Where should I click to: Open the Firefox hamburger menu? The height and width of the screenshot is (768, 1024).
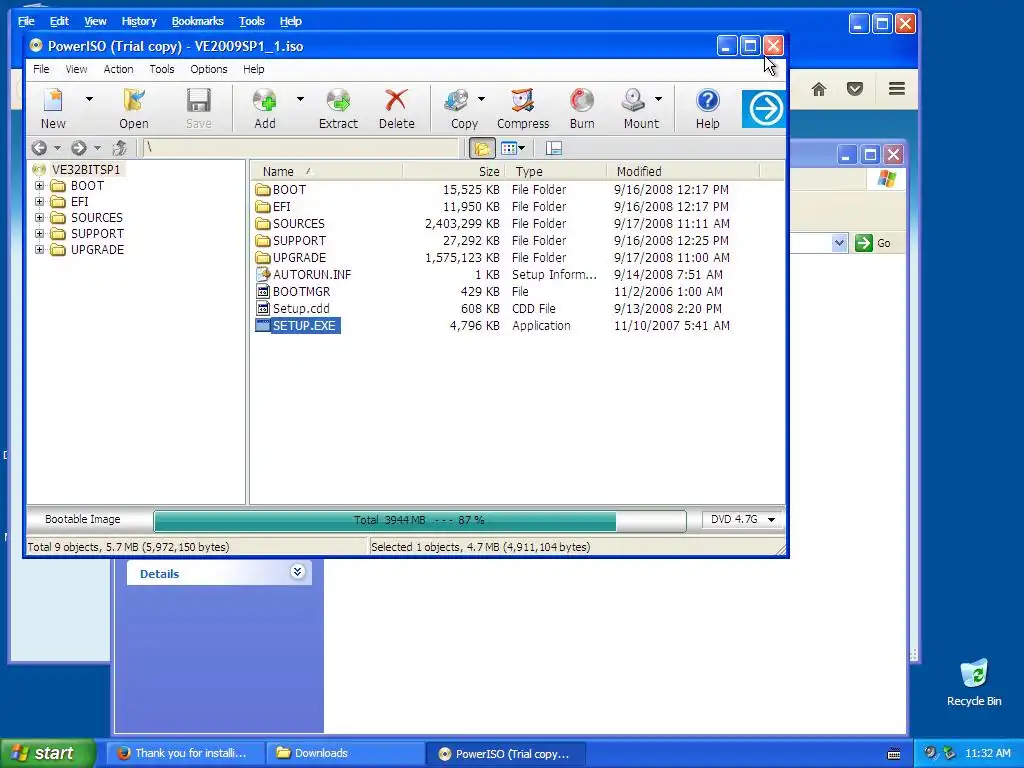897,89
